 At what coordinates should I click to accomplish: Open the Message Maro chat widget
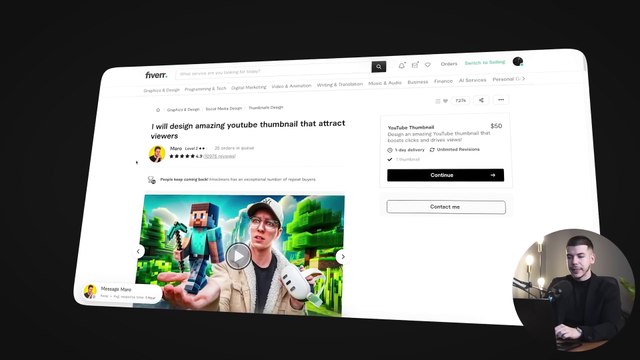coord(121,292)
